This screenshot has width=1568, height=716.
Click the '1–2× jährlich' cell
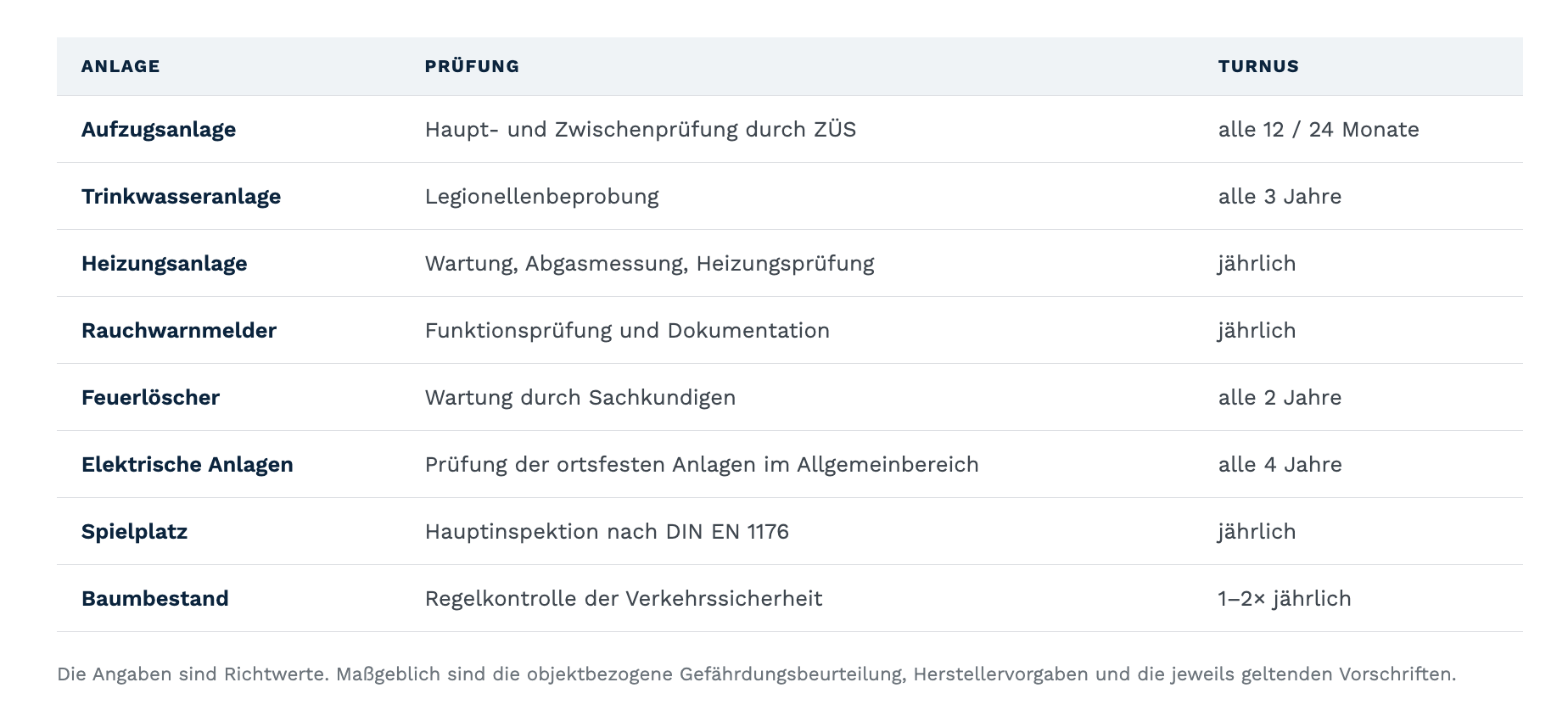pos(1285,599)
